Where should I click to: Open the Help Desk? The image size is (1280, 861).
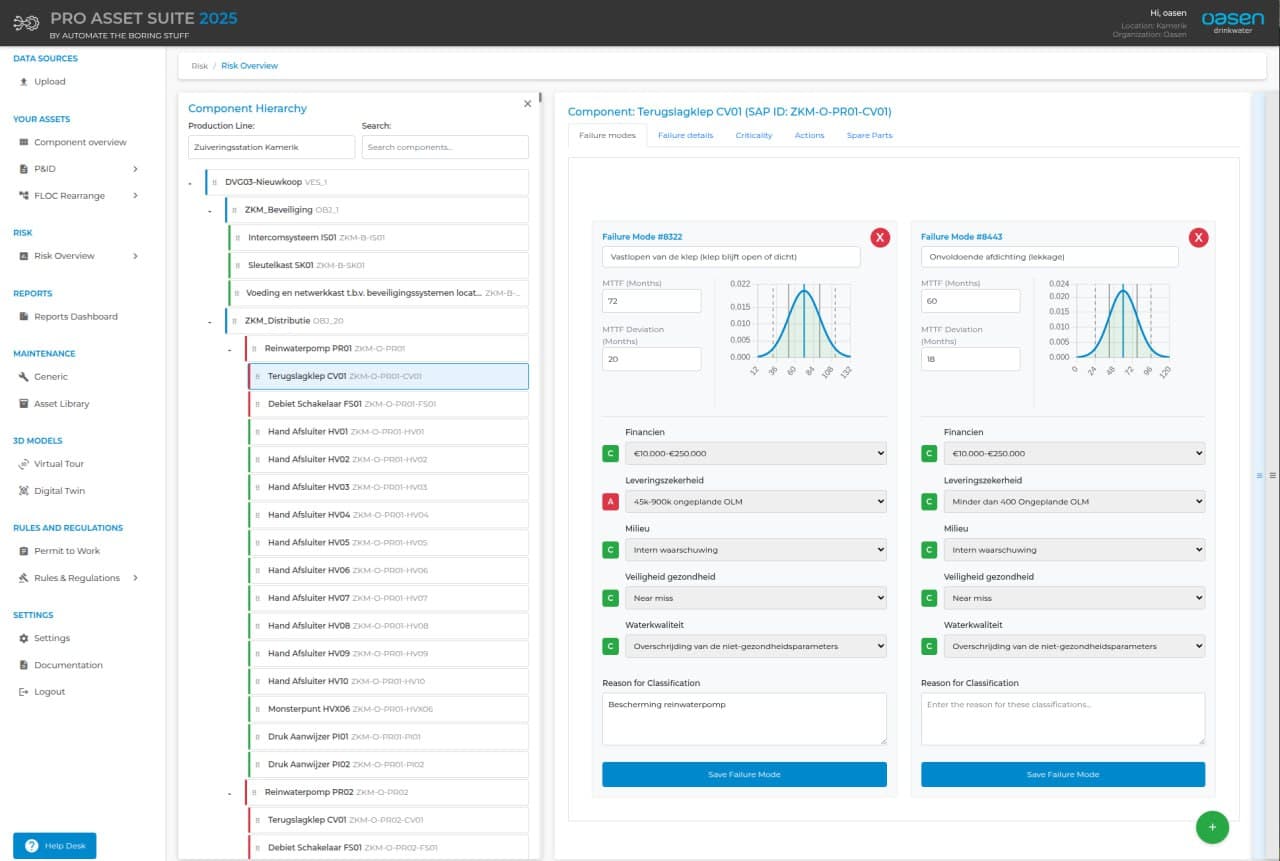point(54,845)
